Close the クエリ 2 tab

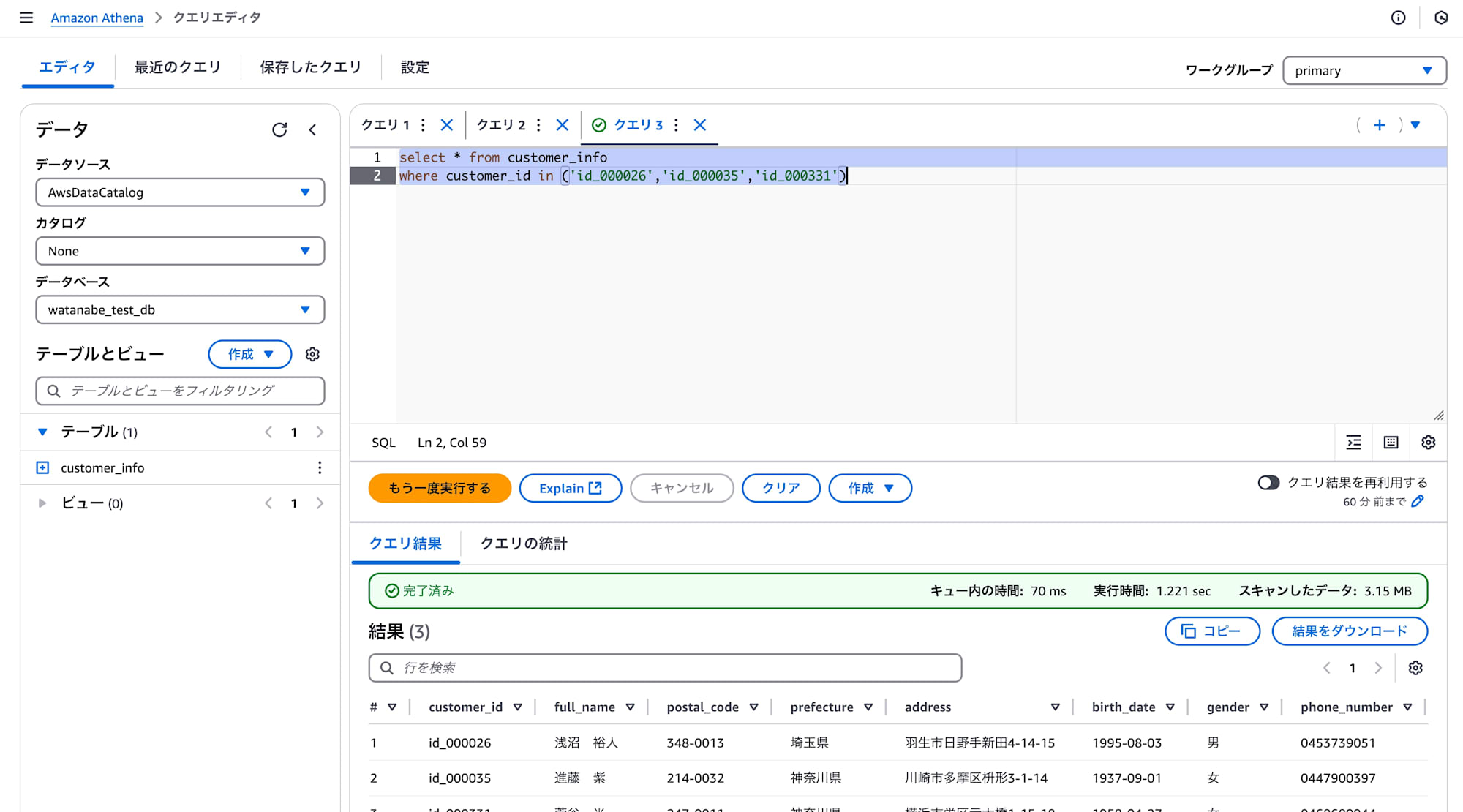point(563,125)
